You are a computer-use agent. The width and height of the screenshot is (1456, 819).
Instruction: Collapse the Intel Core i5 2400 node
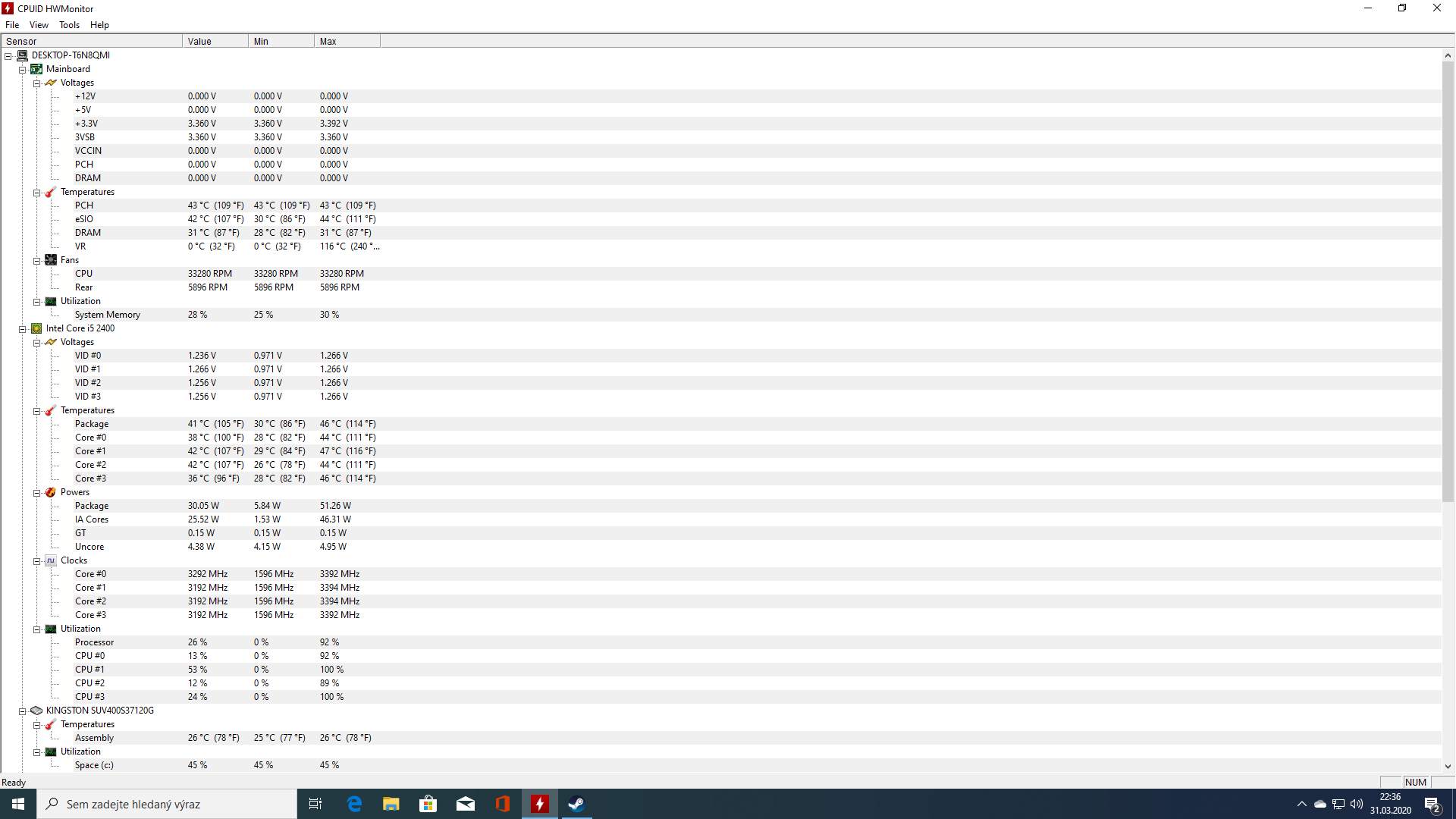[23, 329]
